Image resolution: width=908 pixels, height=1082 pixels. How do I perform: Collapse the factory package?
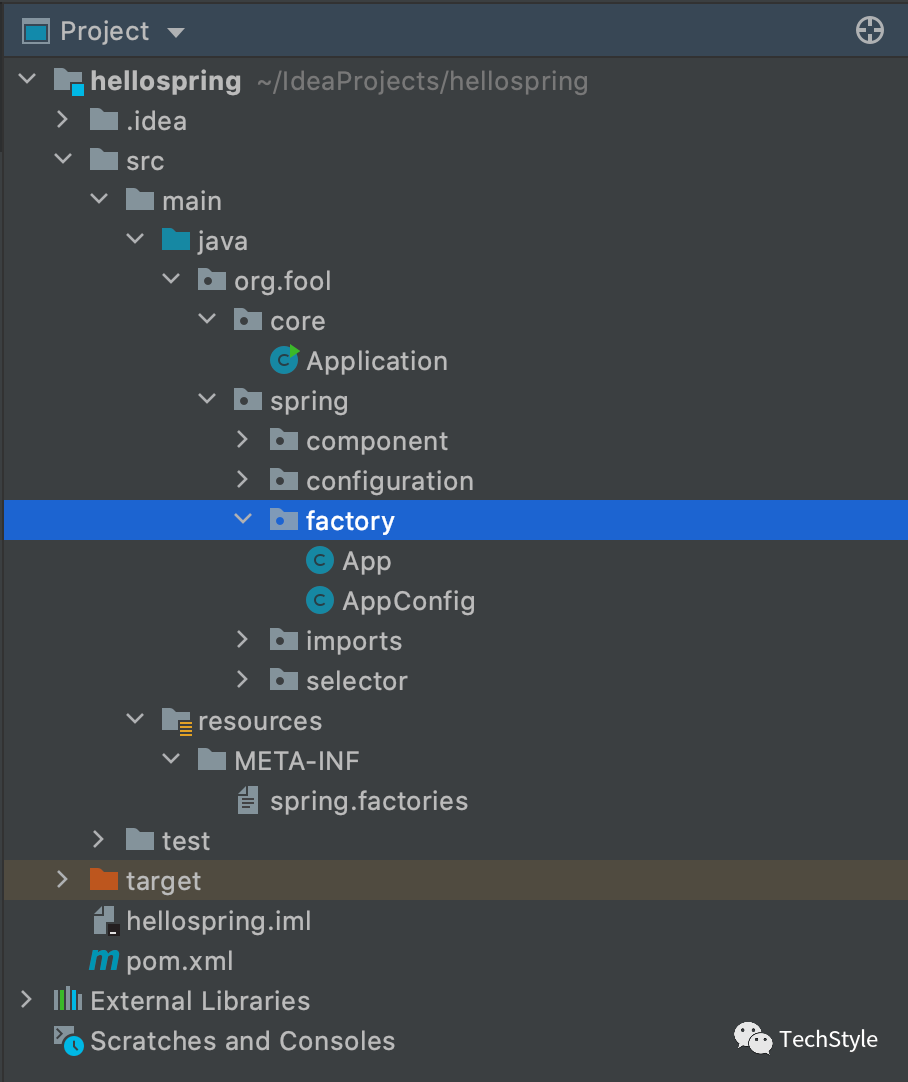243,520
